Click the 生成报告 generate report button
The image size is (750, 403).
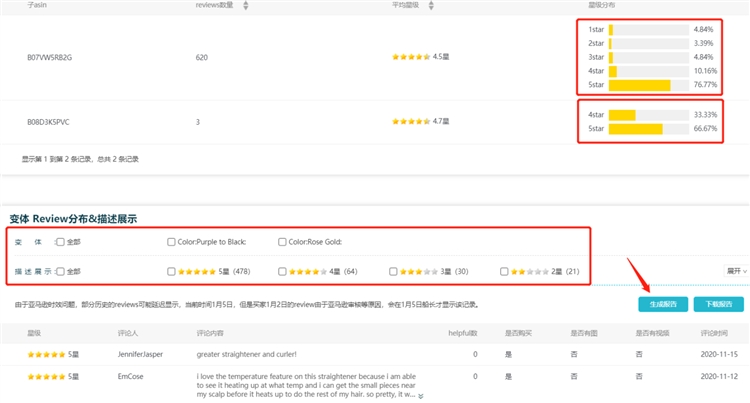pyautogui.click(x=663, y=304)
